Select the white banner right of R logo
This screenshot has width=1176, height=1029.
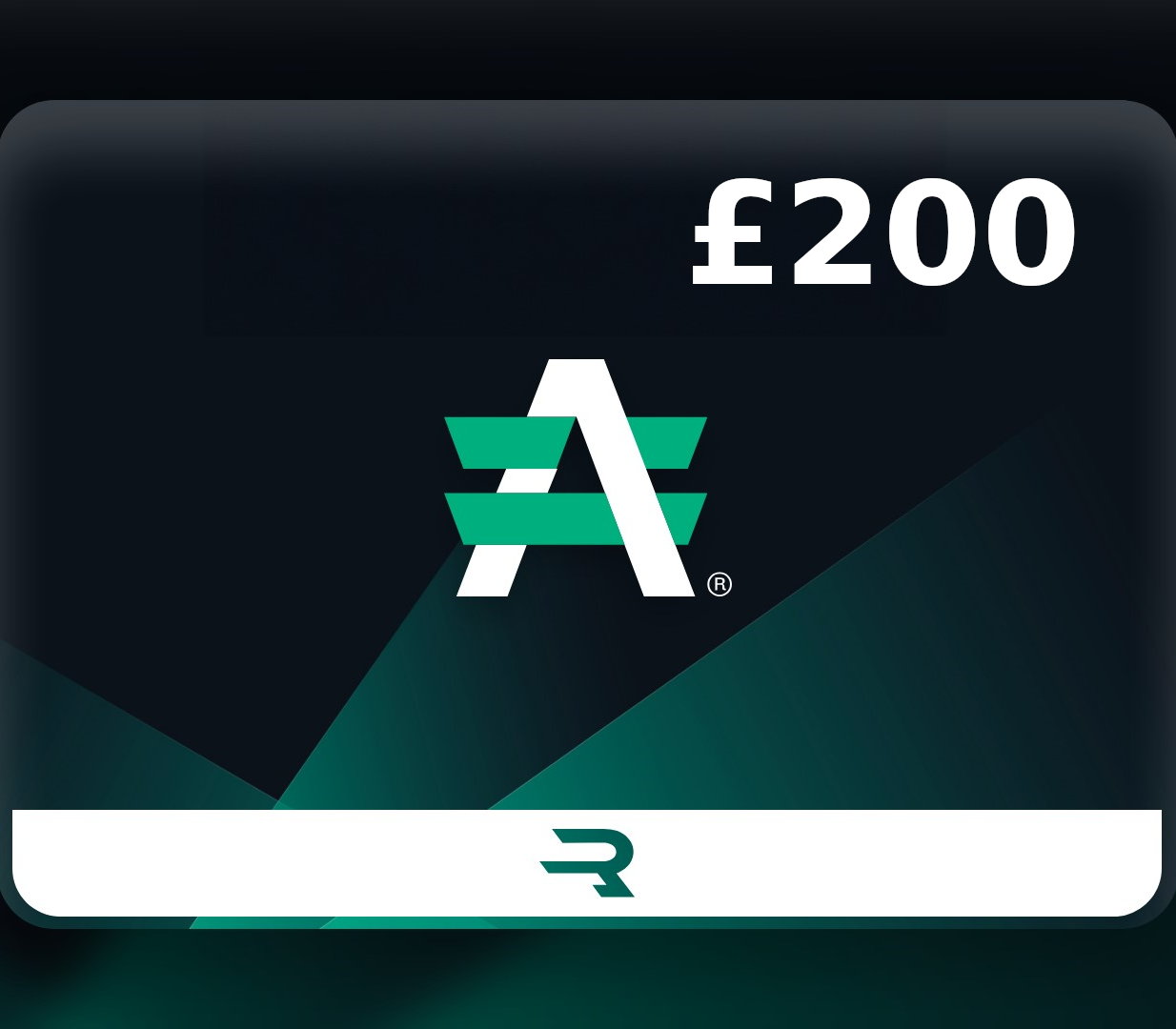click(x=898, y=863)
